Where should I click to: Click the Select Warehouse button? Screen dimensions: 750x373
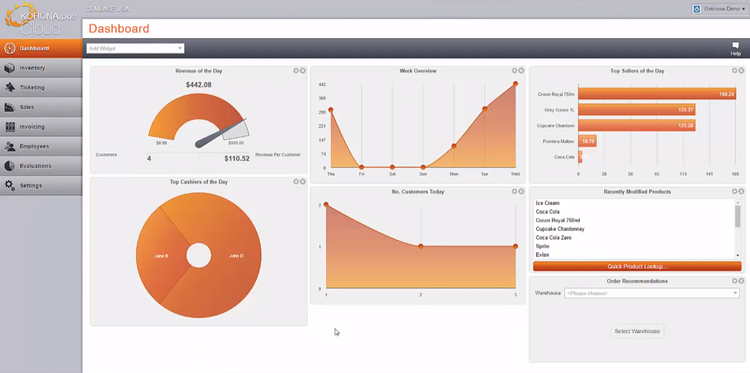[x=637, y=331]
